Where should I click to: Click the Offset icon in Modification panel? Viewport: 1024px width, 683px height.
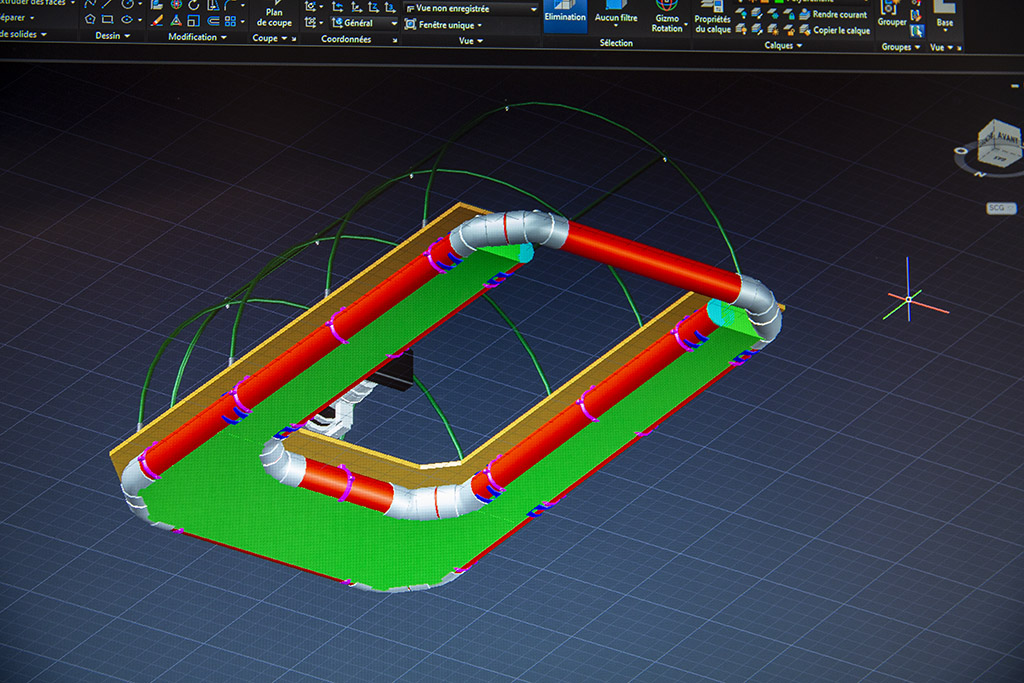213,22
